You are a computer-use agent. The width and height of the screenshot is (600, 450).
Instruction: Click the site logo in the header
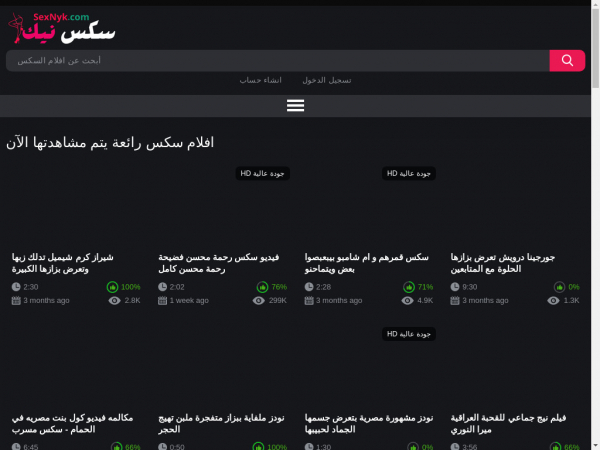[x=62, y=27]
